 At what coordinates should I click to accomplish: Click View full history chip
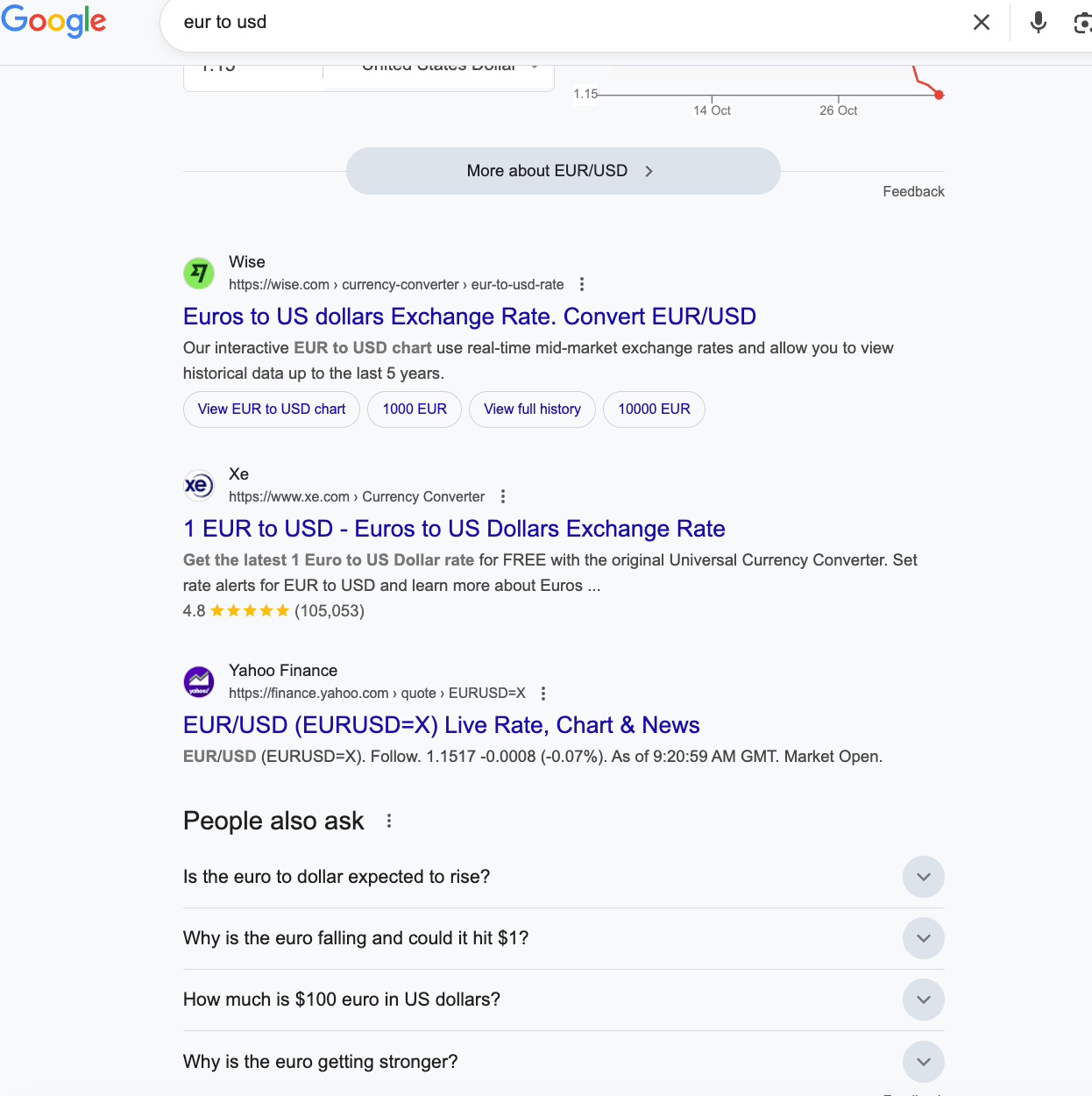(x=532, y=409)
